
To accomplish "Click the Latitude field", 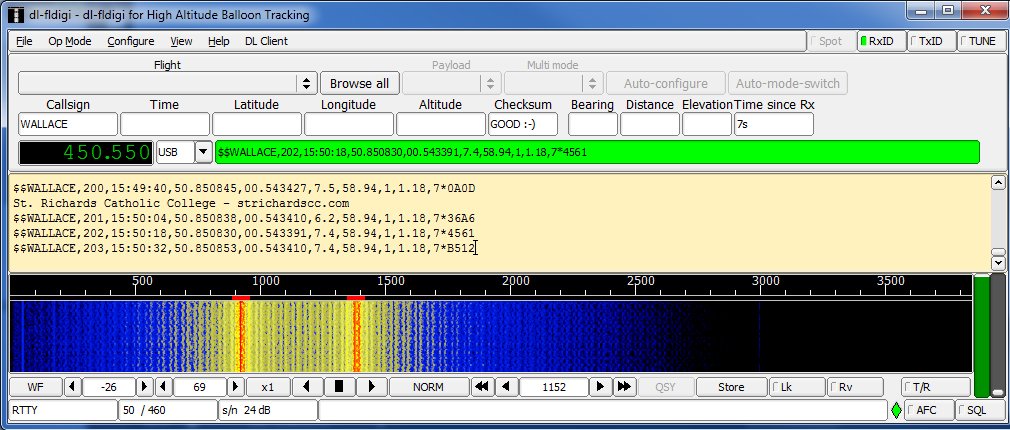I will [256, 124].
